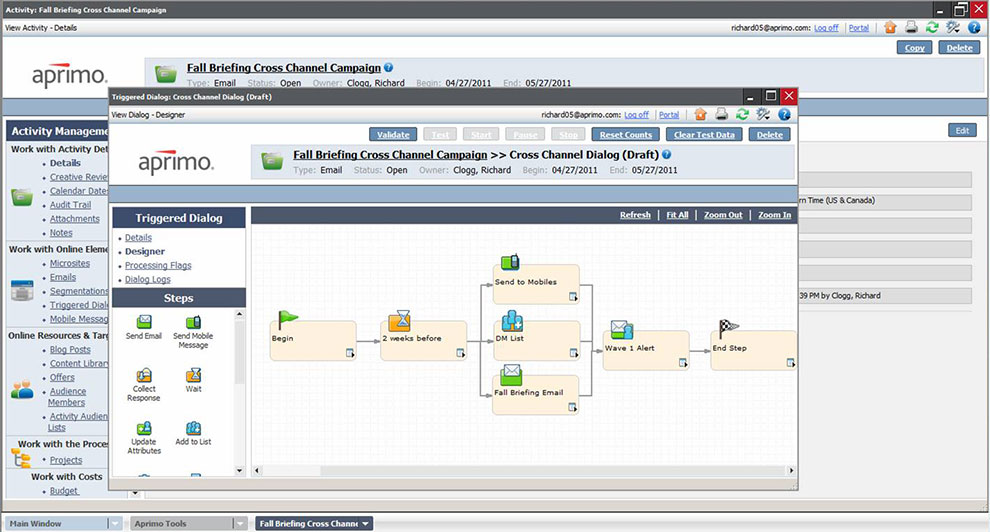
Task: Click Steps panel scroll down arrow
Action: pos(239,470)
